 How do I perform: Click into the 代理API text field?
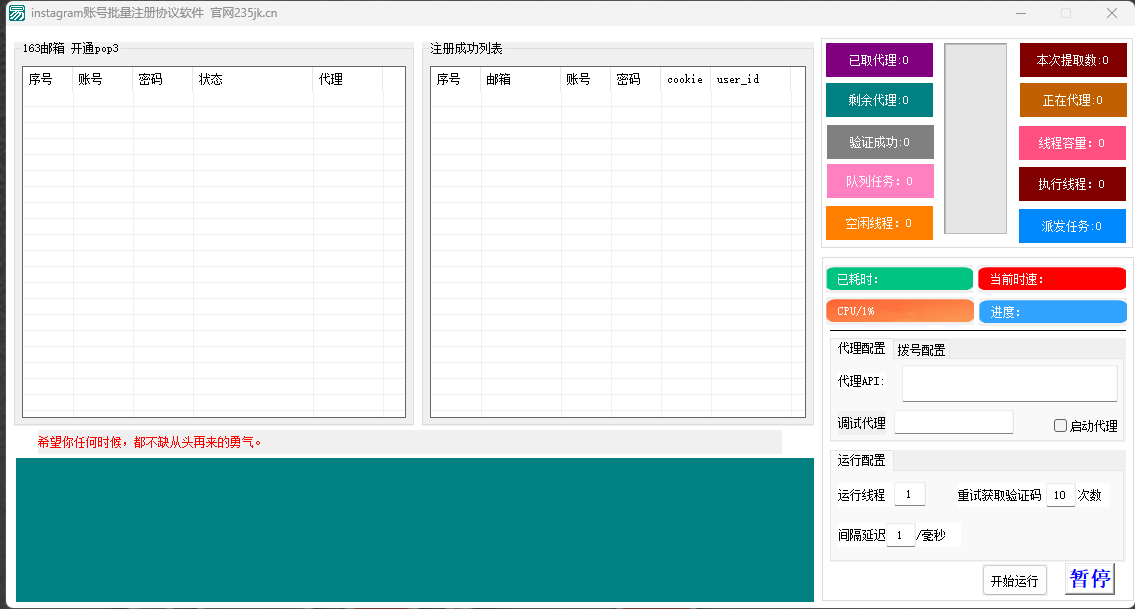click(x=1009, y=383)
